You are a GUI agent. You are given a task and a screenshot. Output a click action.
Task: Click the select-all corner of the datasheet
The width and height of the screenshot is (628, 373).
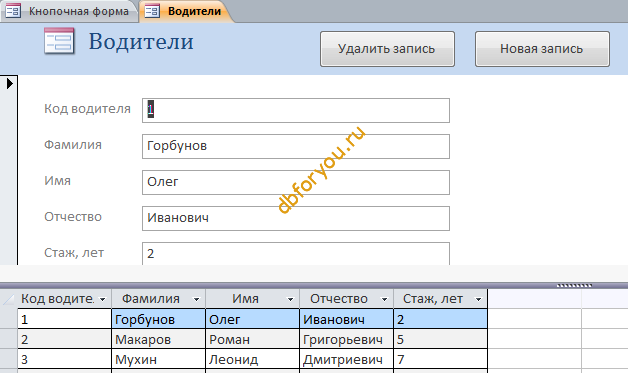click(9, 299)
